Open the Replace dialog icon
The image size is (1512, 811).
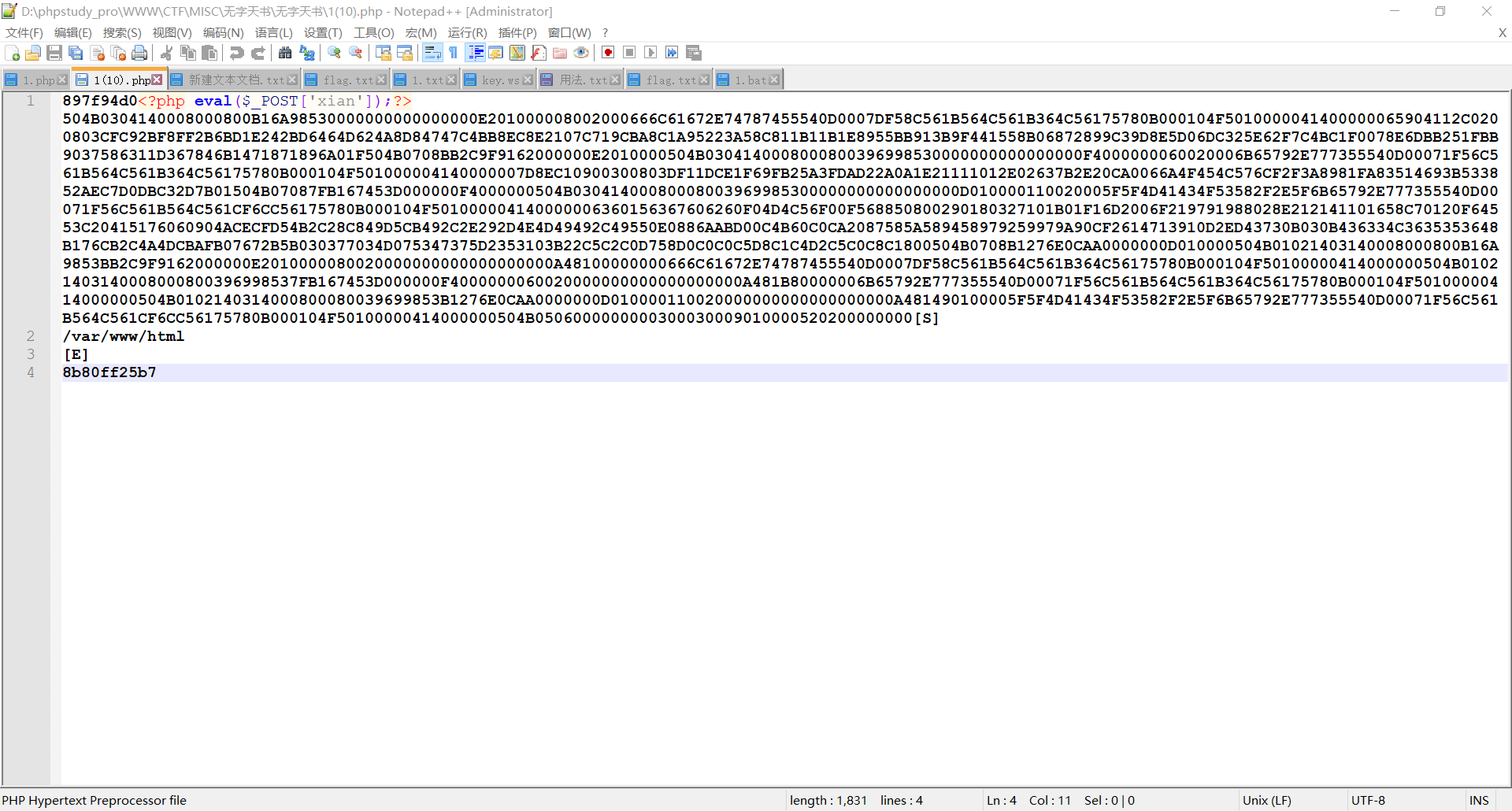click(x=307, y=53)
